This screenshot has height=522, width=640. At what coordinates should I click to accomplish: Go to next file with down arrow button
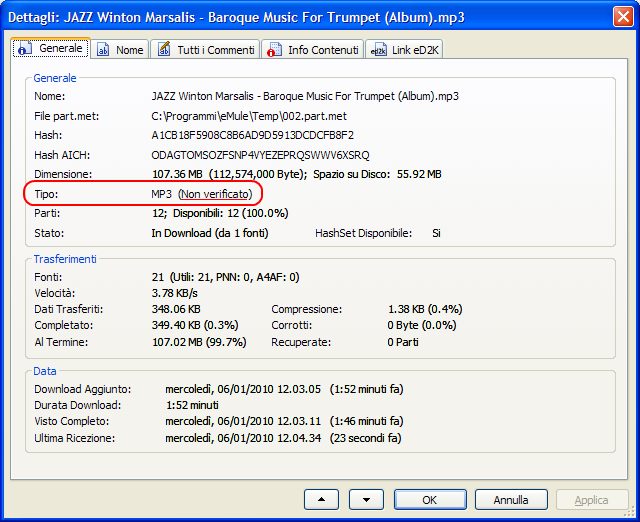[366, 500]
